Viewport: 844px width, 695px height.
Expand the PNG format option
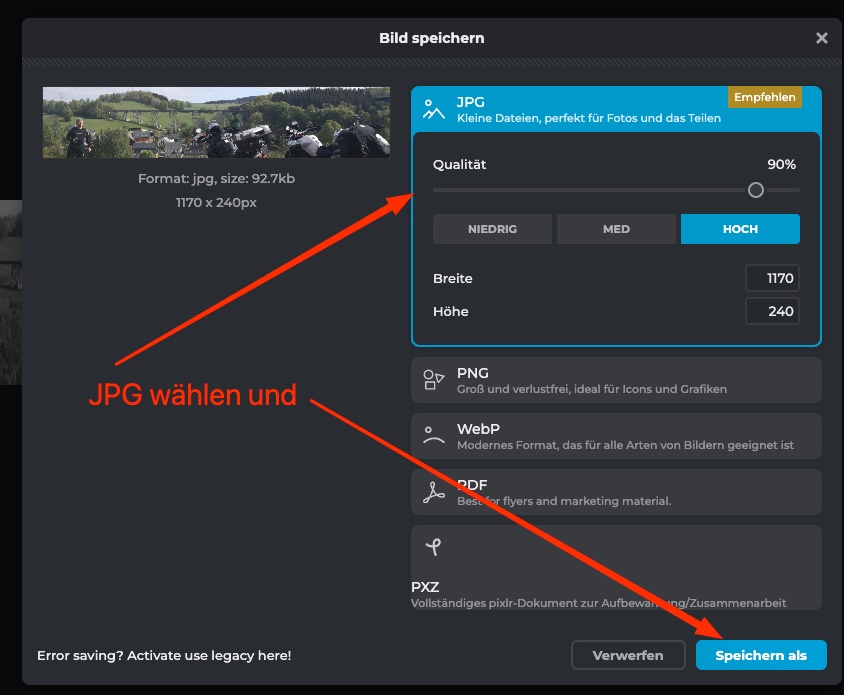pos(616,380)
